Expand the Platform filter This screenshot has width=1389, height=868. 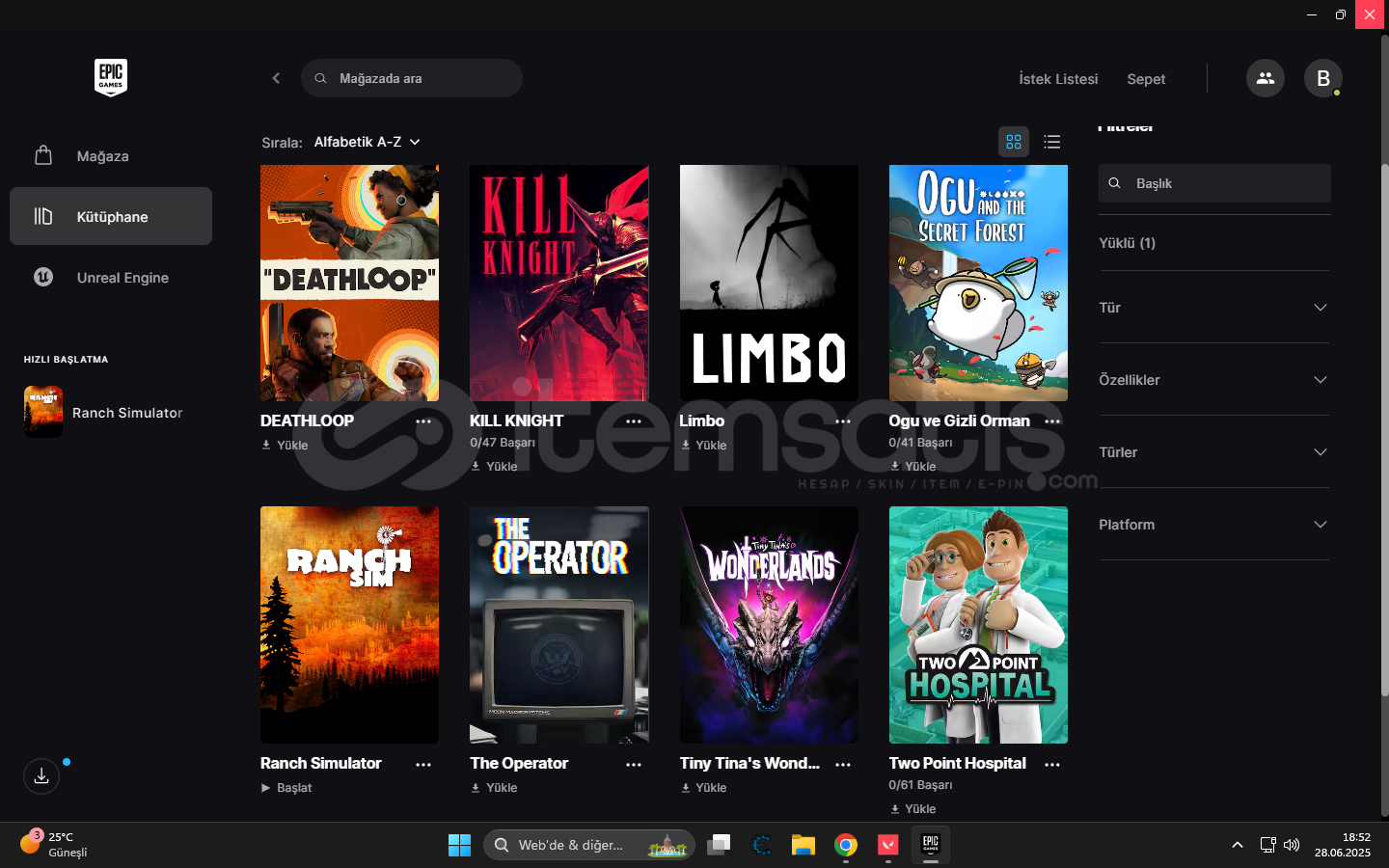point(1214,525)
